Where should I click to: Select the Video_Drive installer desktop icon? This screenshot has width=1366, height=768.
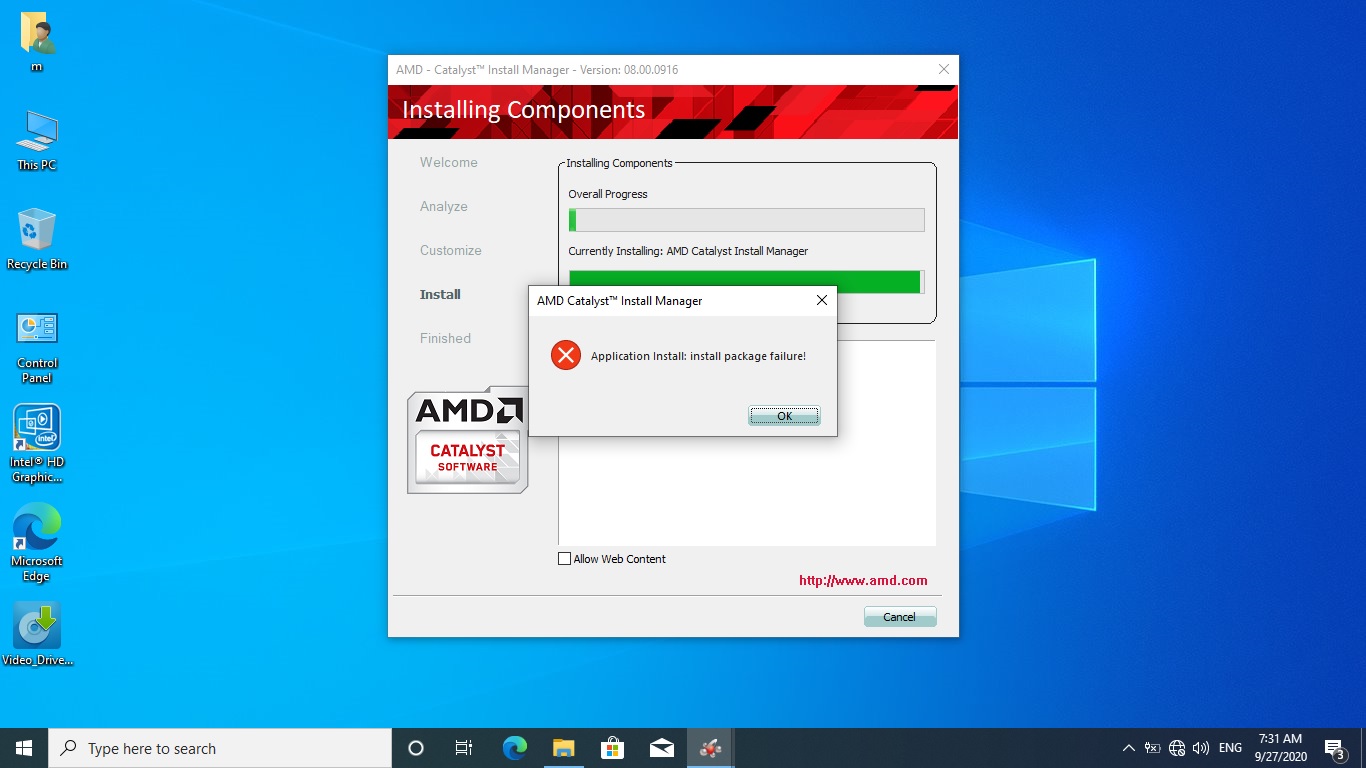[37, 634]
